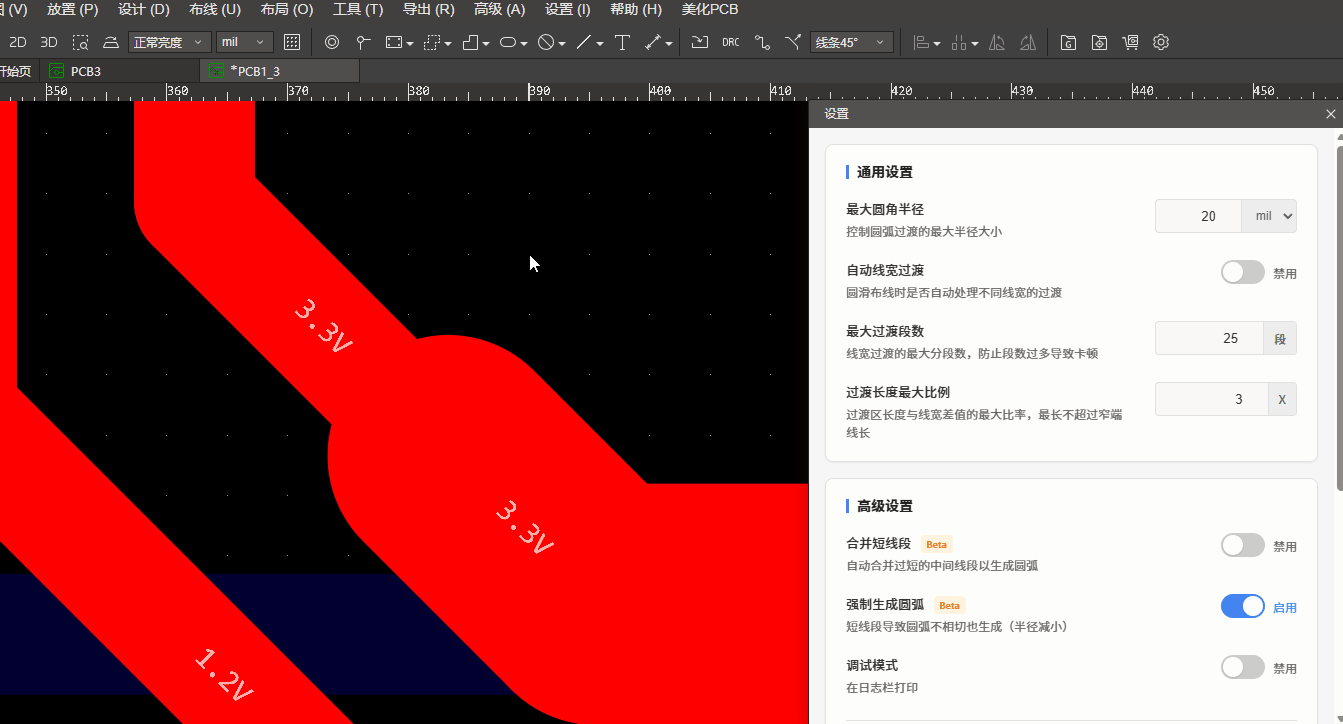Click the 最大过渡段数 value field

[x=1209, y=338]
